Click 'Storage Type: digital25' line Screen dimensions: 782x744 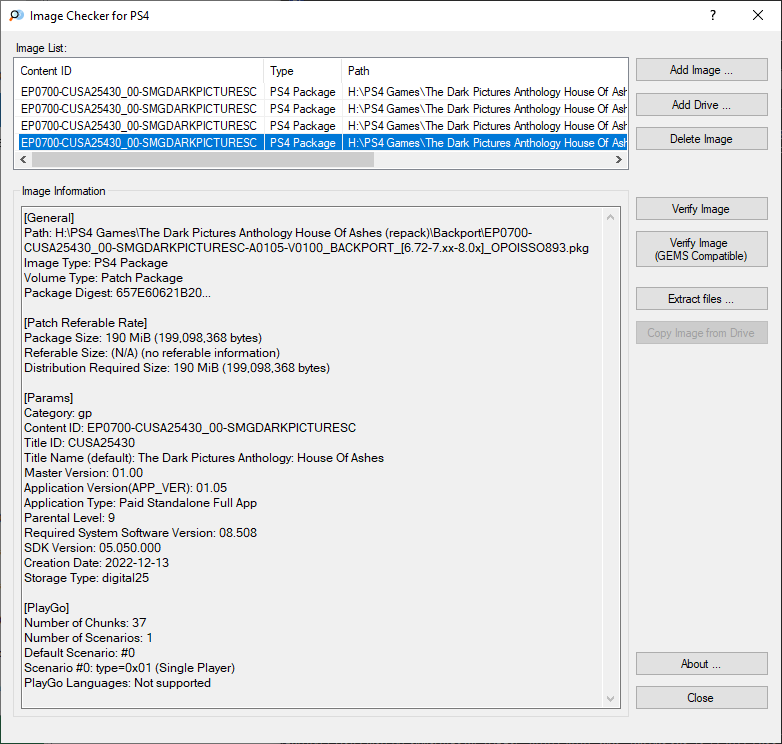(x=86, y=577)
